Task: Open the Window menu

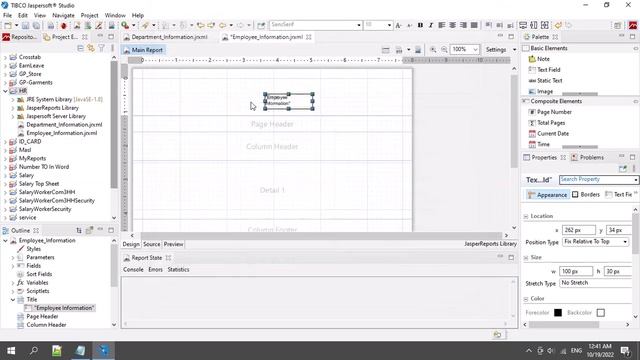Action: [x=115, y=15]
